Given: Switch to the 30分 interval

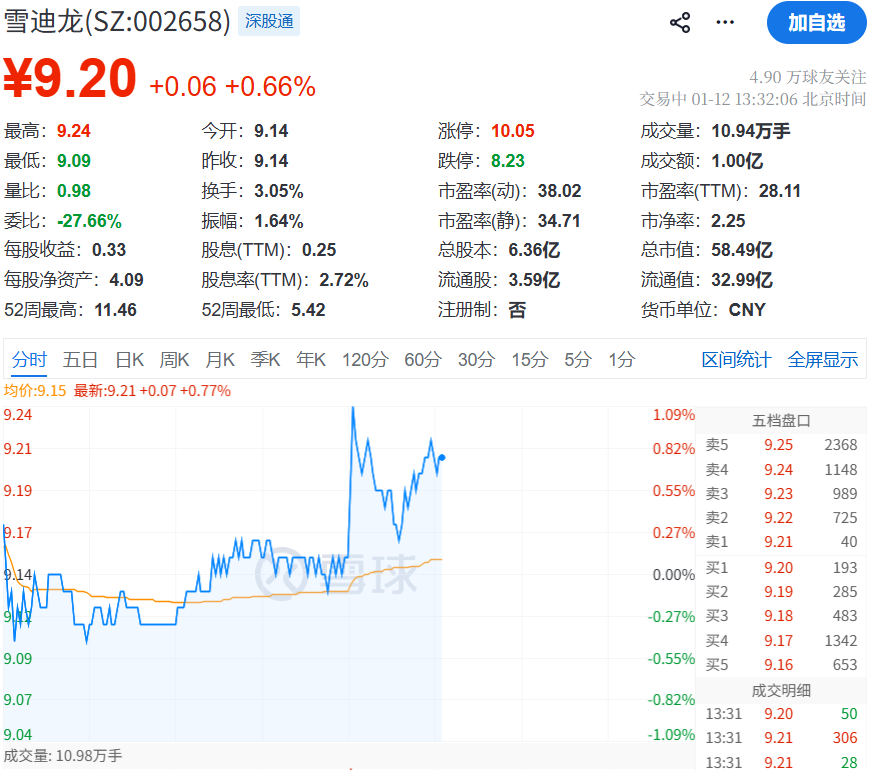Looking at the screenshot, I should [477, 360].
